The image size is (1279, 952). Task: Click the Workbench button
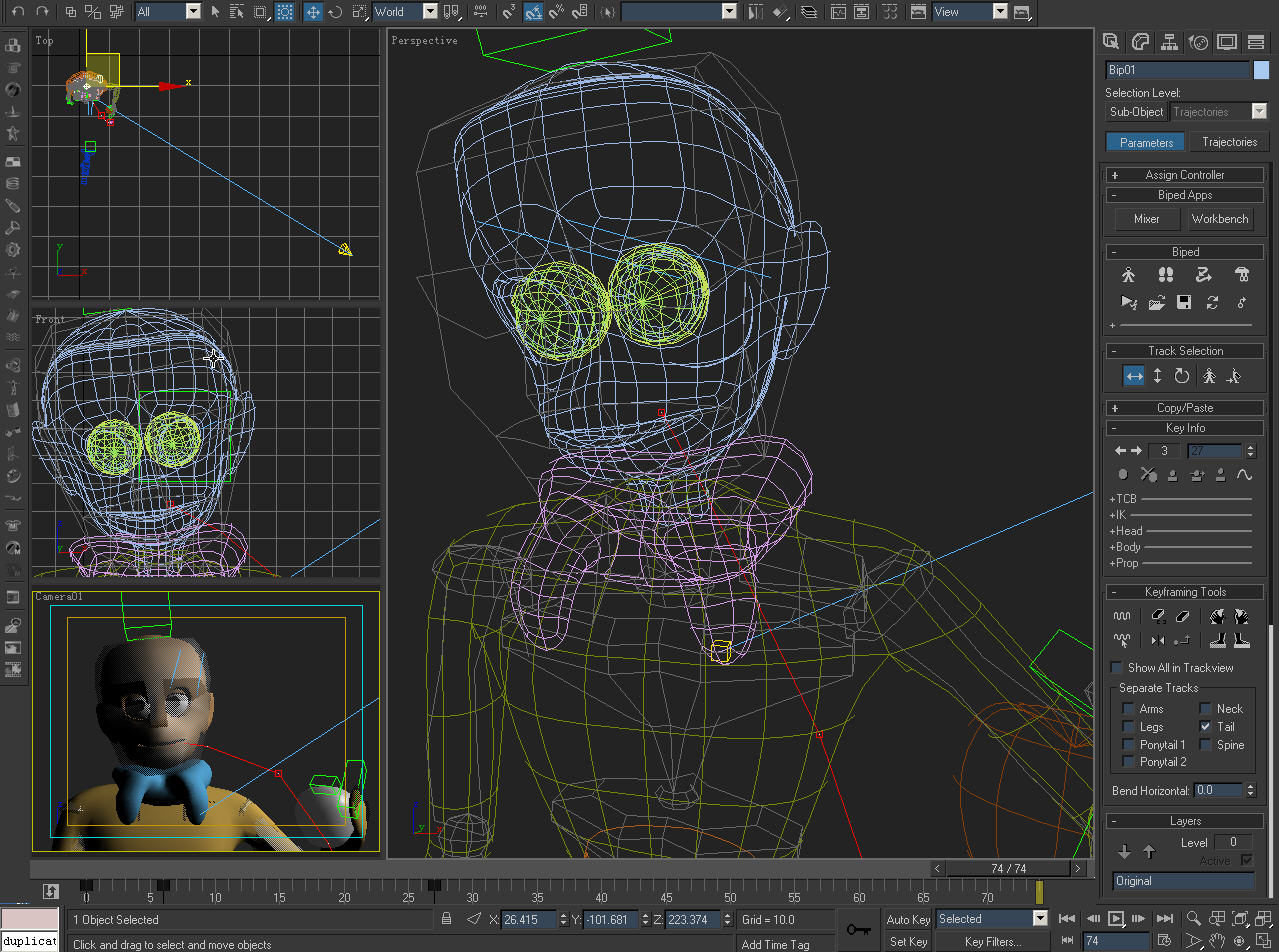[1220, 219]
